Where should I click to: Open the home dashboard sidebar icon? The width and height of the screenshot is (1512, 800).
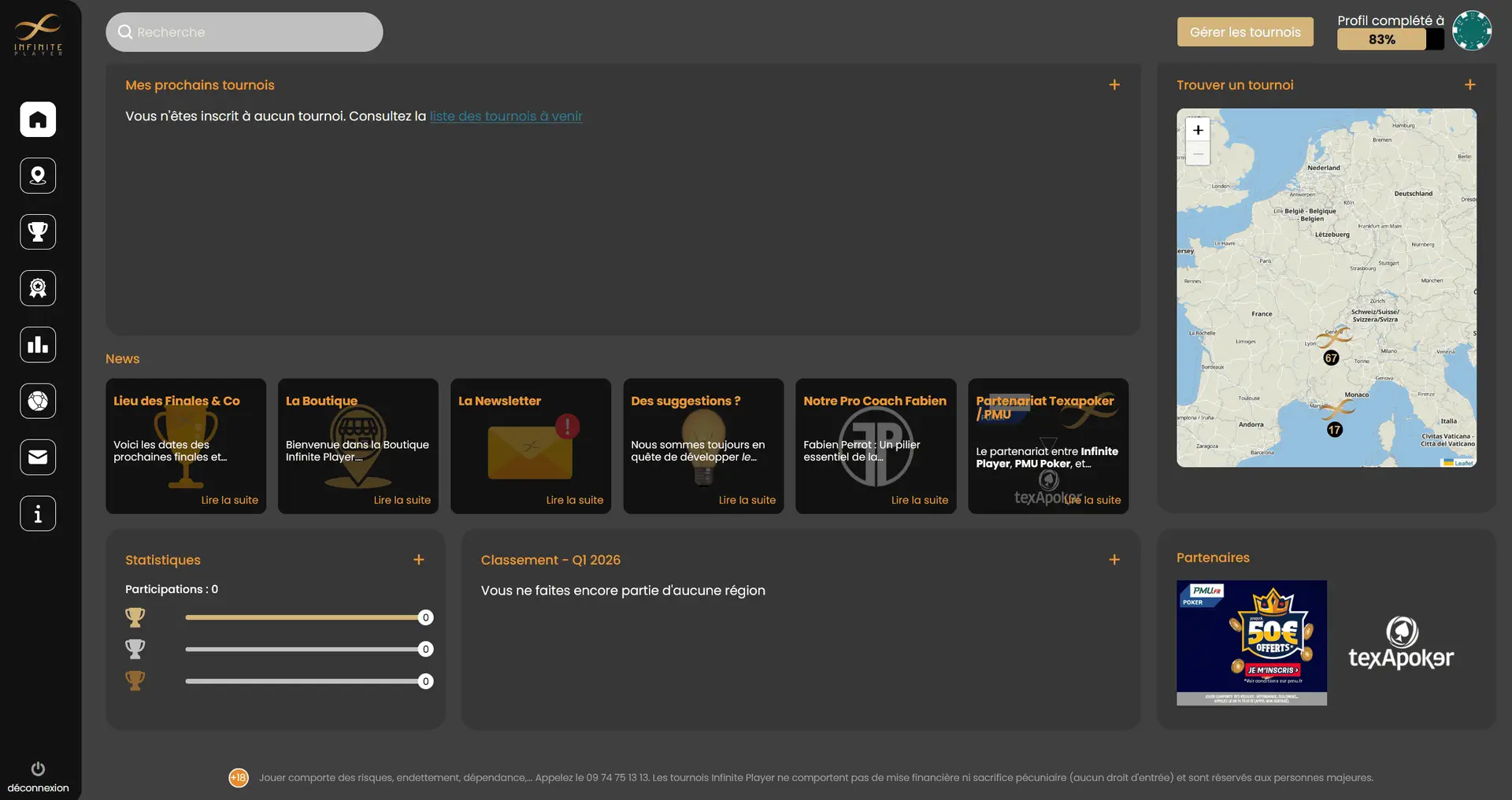[38, 120]
